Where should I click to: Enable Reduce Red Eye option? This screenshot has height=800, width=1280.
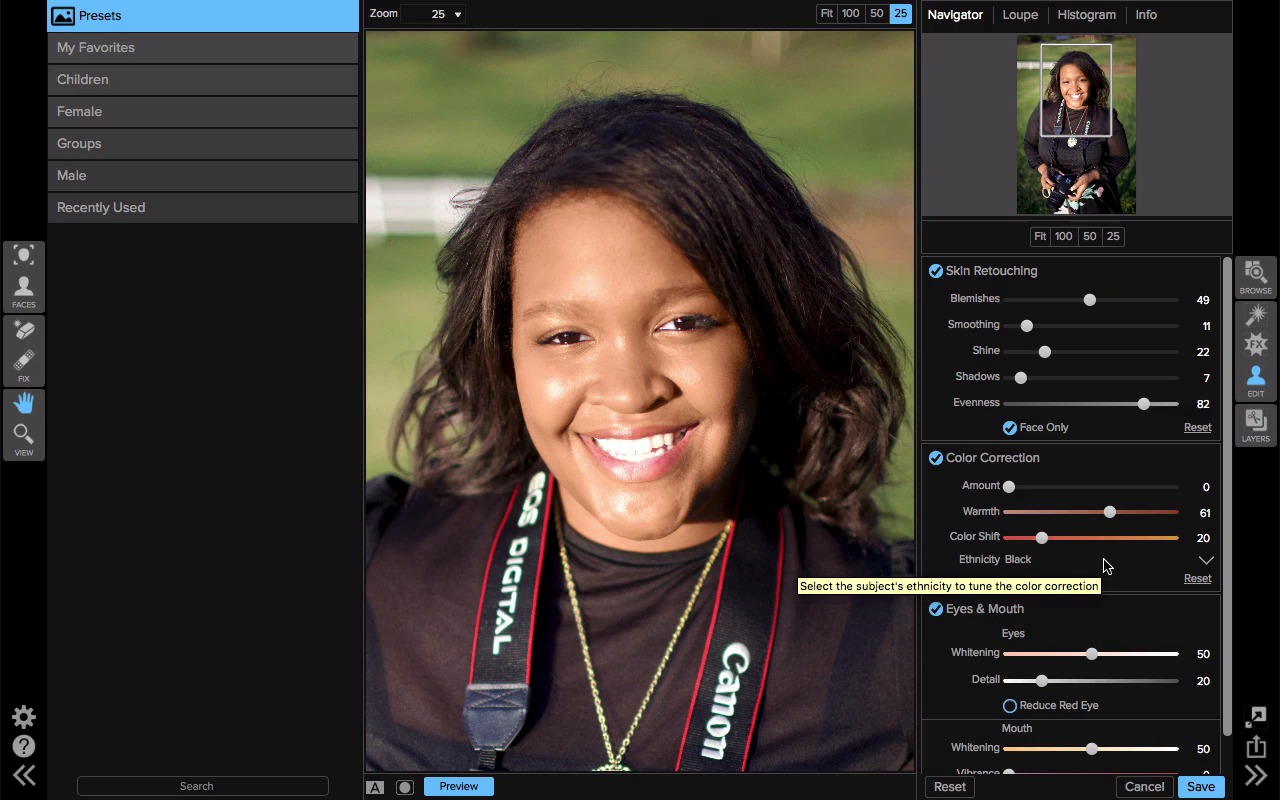click(x=1010, y=706)
